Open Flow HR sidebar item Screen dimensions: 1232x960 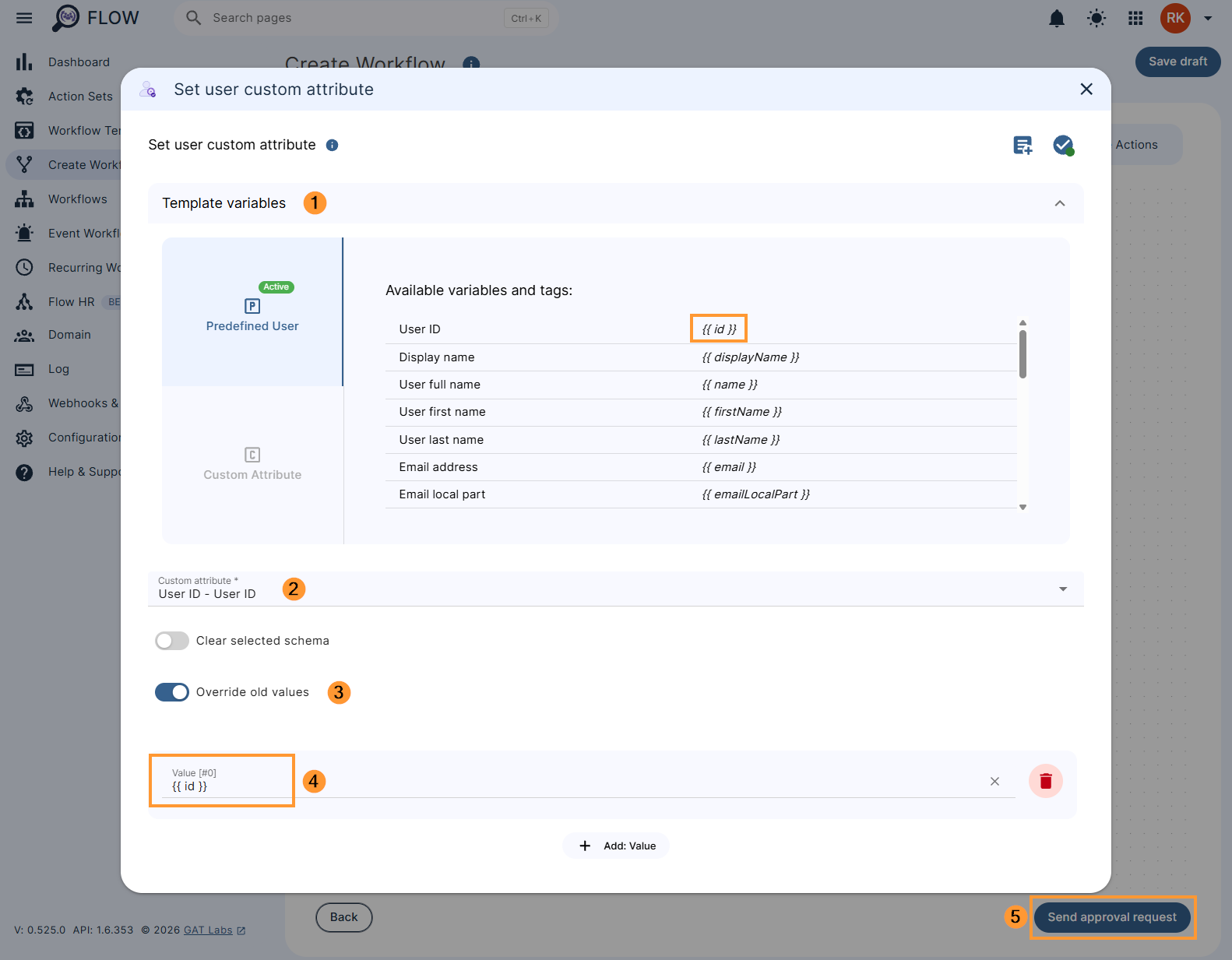[x=72, y=302]
